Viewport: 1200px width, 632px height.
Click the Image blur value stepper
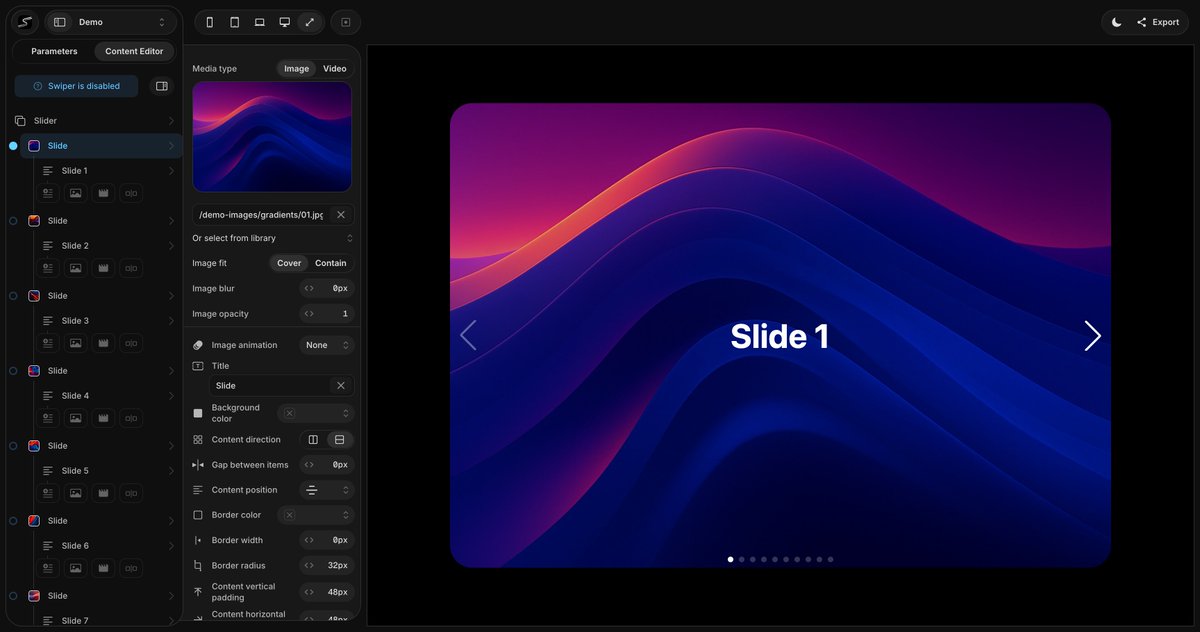(327, 288)
